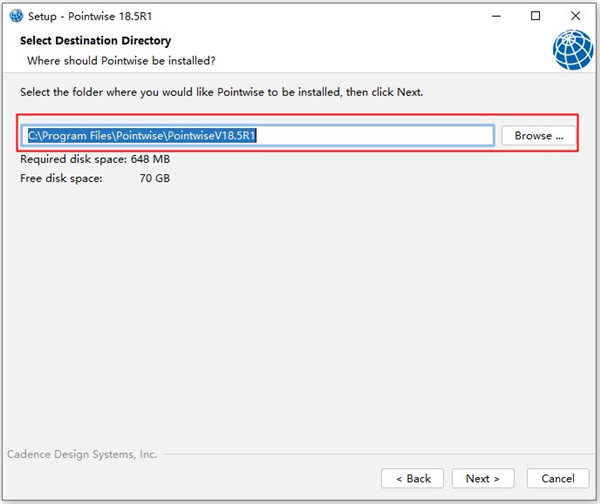Click the 'Setup - Pointwise 18.5R1' window title
This screenshot has width=600, height=504.
[90, 16]
